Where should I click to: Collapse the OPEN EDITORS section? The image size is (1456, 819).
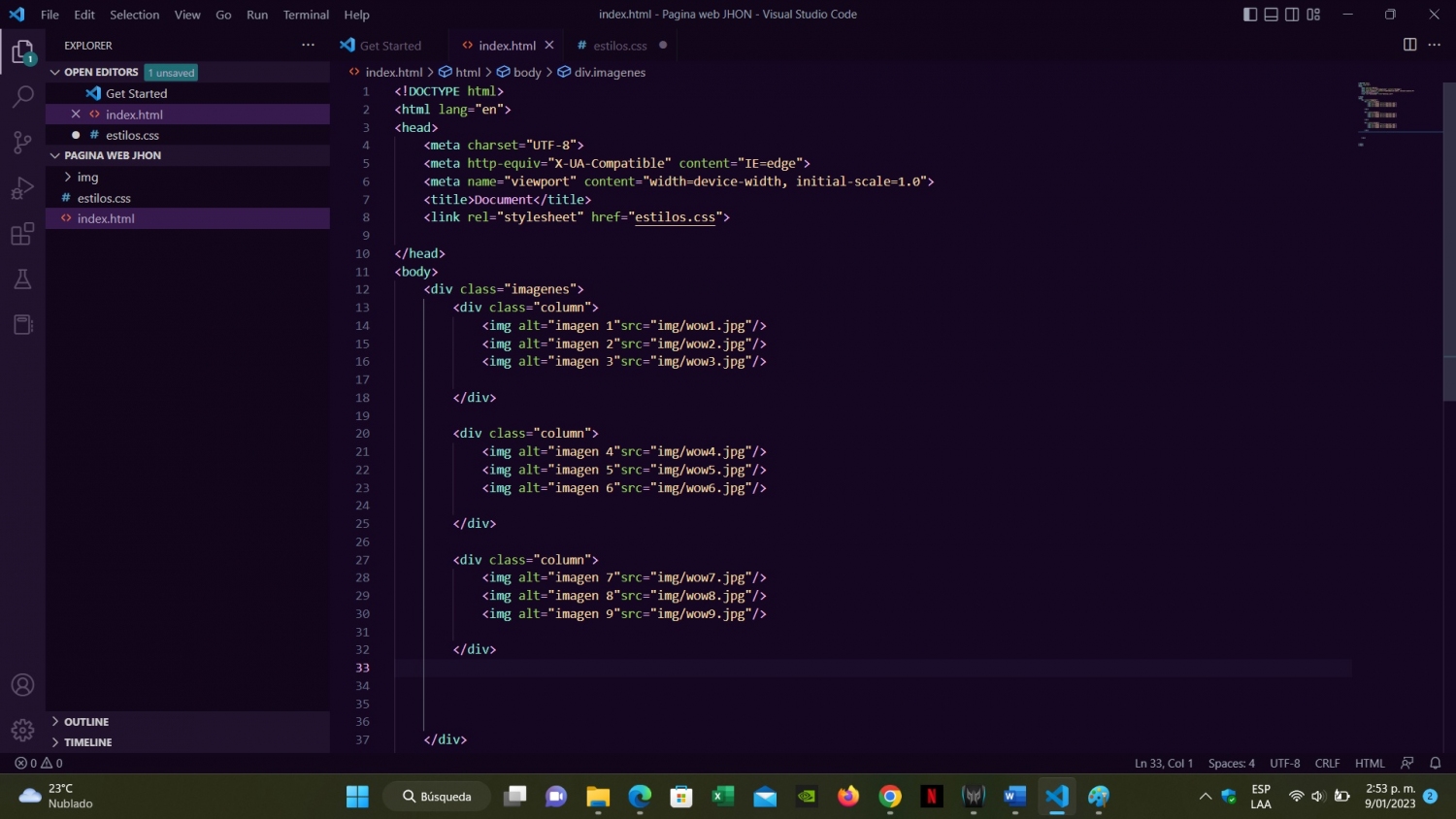55,71
